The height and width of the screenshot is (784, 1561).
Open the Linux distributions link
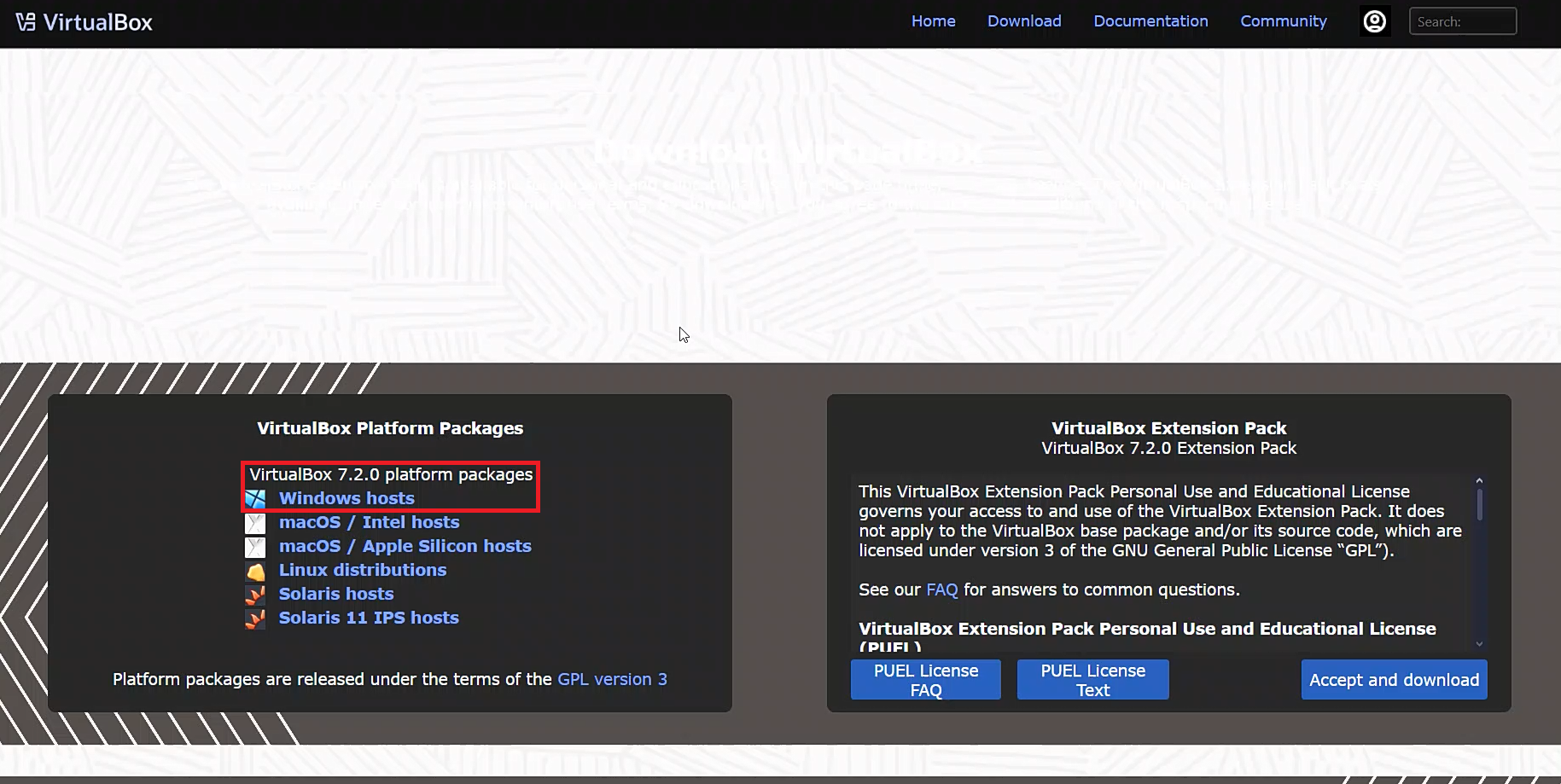363,570
